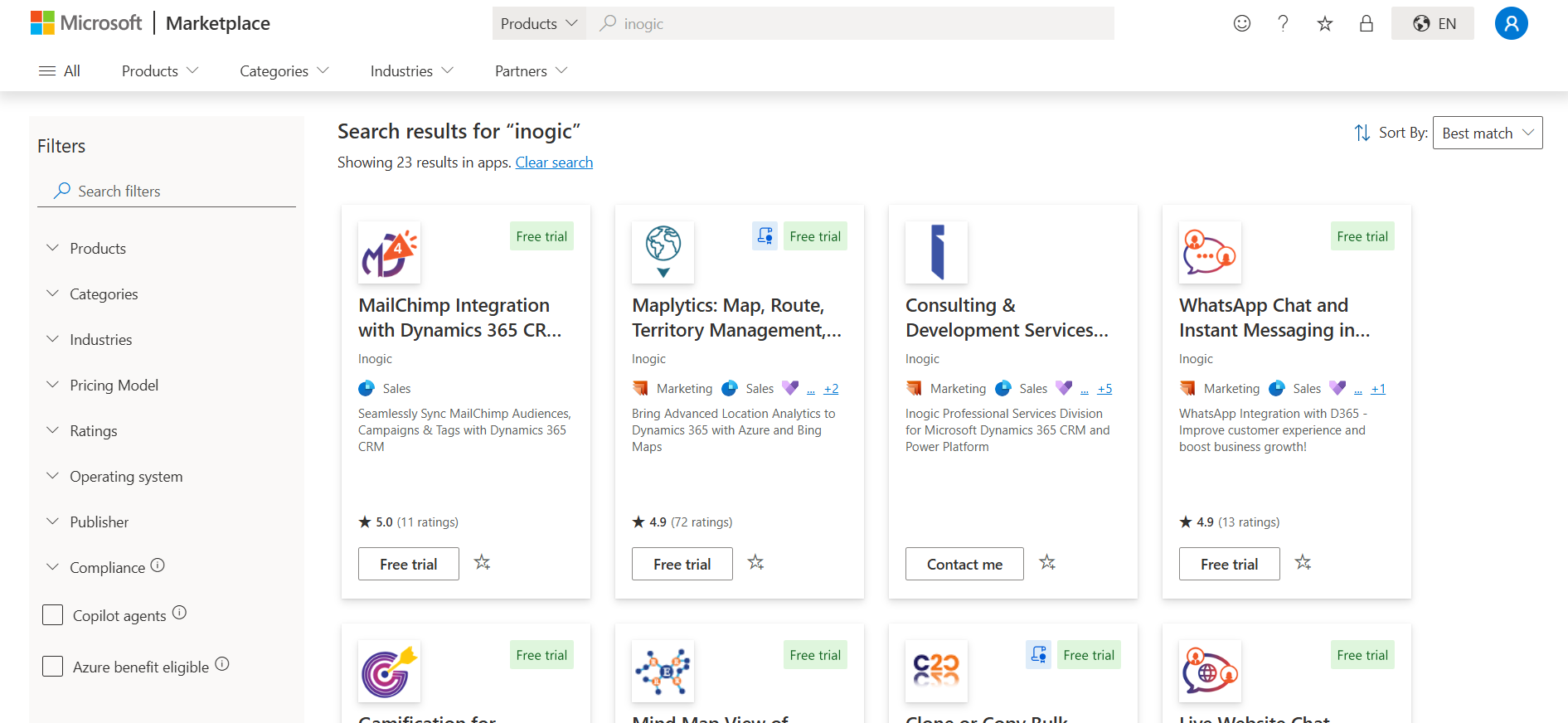Open the +5 more categories link
The image size is (1568, 723).
[1104, 389]
